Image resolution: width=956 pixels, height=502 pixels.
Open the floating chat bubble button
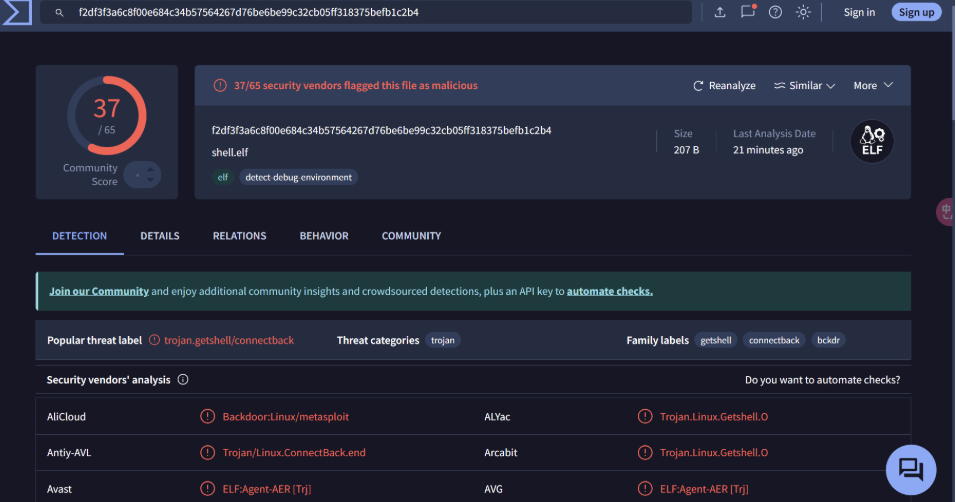[911, 470]
